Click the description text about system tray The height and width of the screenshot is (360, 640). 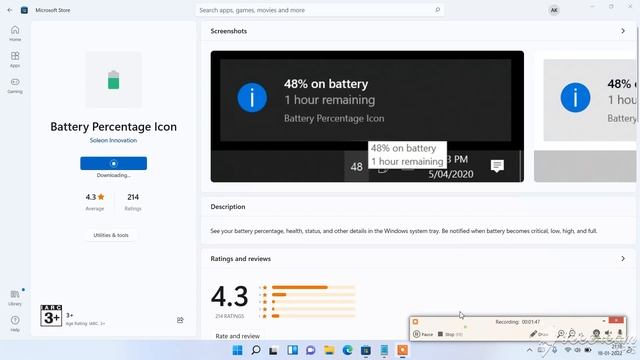pyautogui.click(x=404, y=231)
